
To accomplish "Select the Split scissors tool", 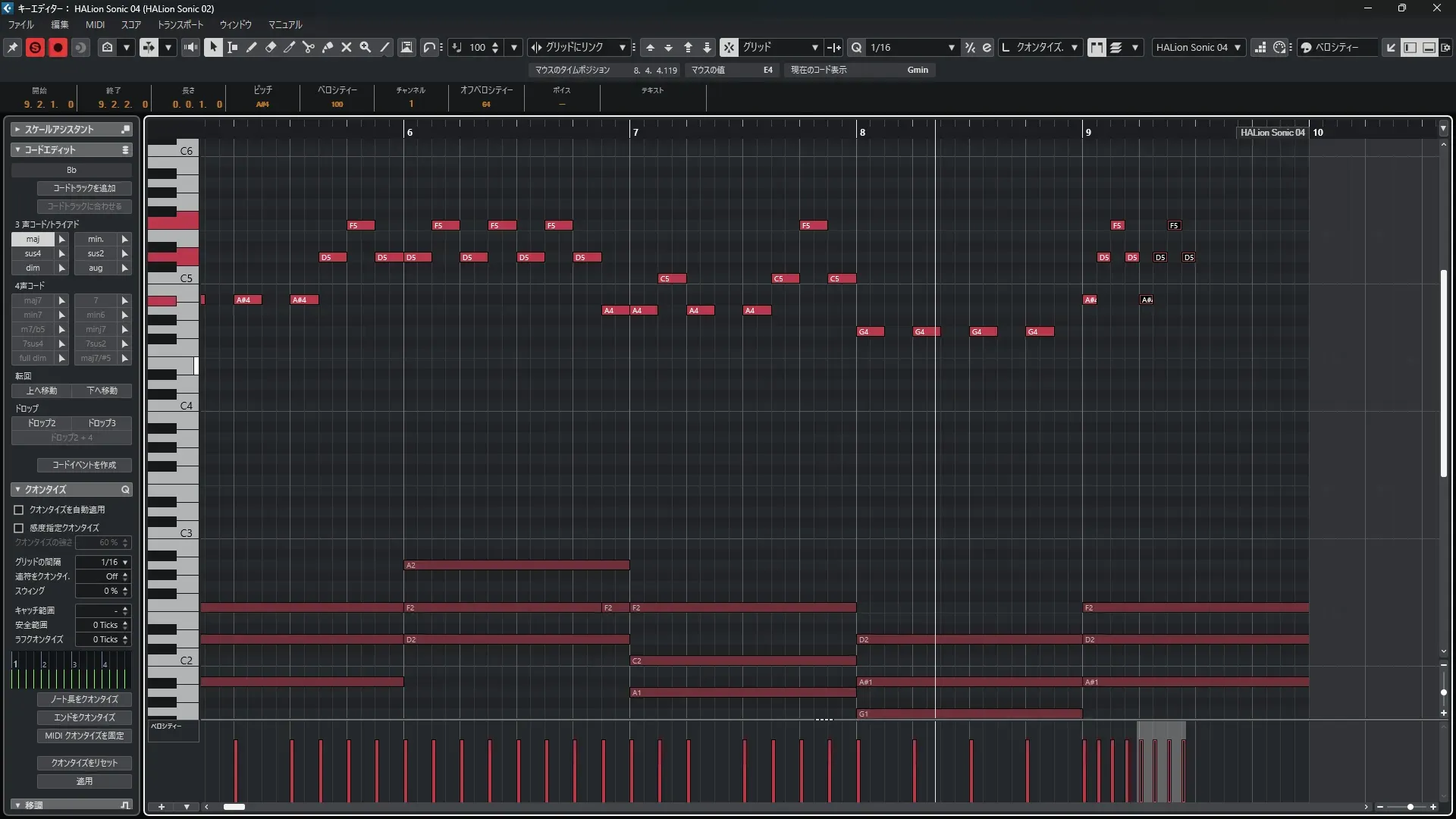I will [308, 47].
